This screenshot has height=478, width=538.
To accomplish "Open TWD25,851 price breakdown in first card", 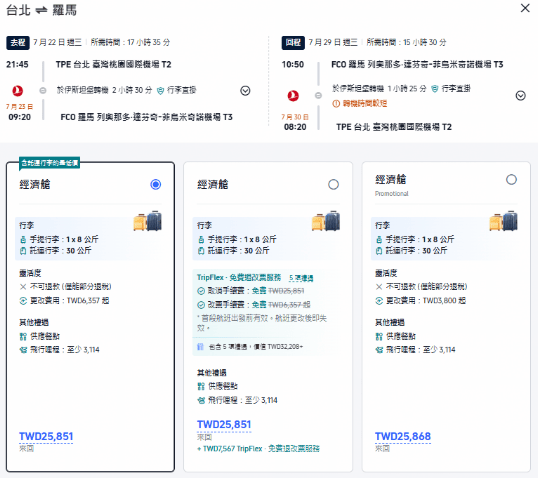I will click(46, 436).
